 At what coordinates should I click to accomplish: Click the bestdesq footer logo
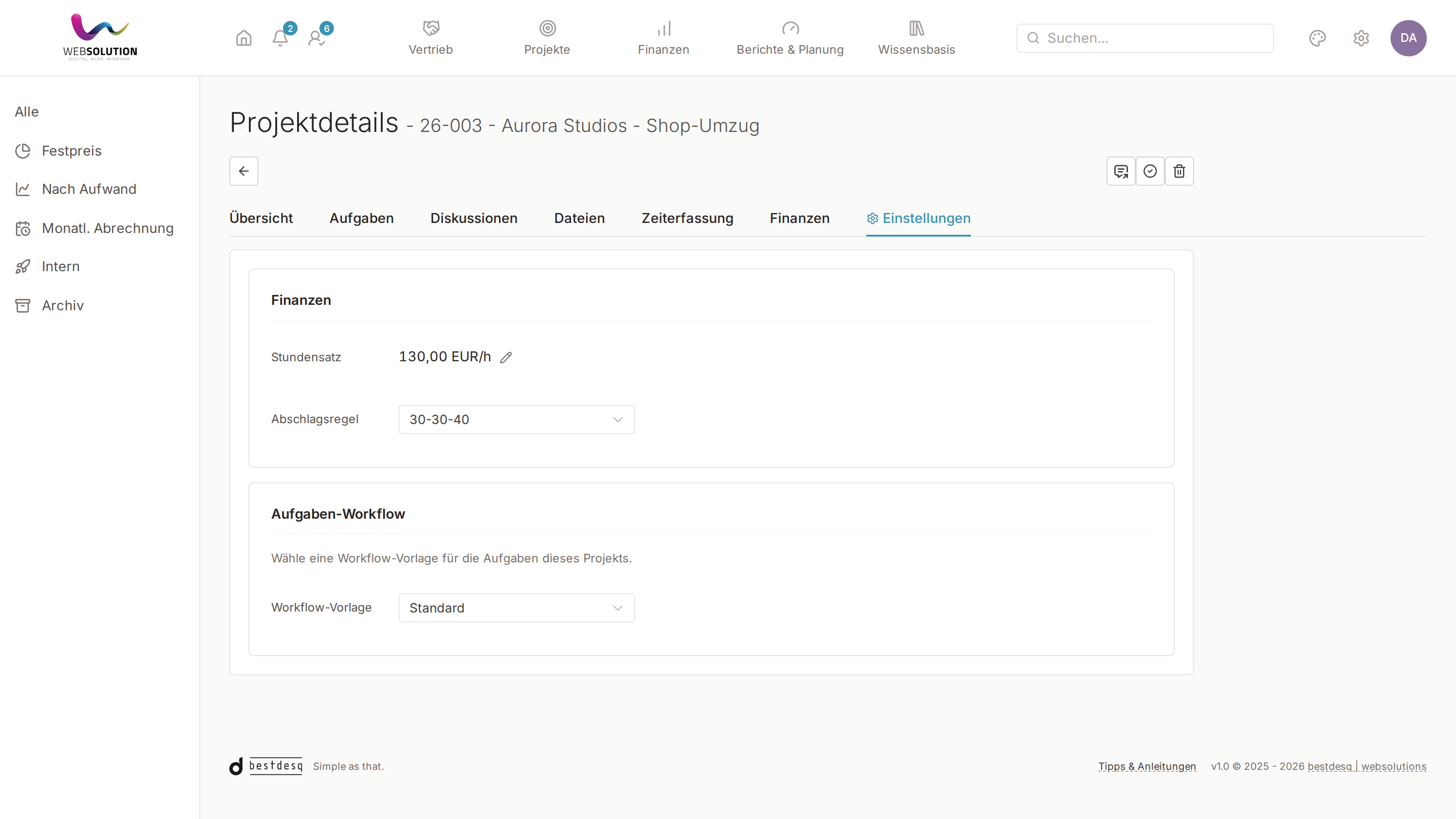[266, 766]
